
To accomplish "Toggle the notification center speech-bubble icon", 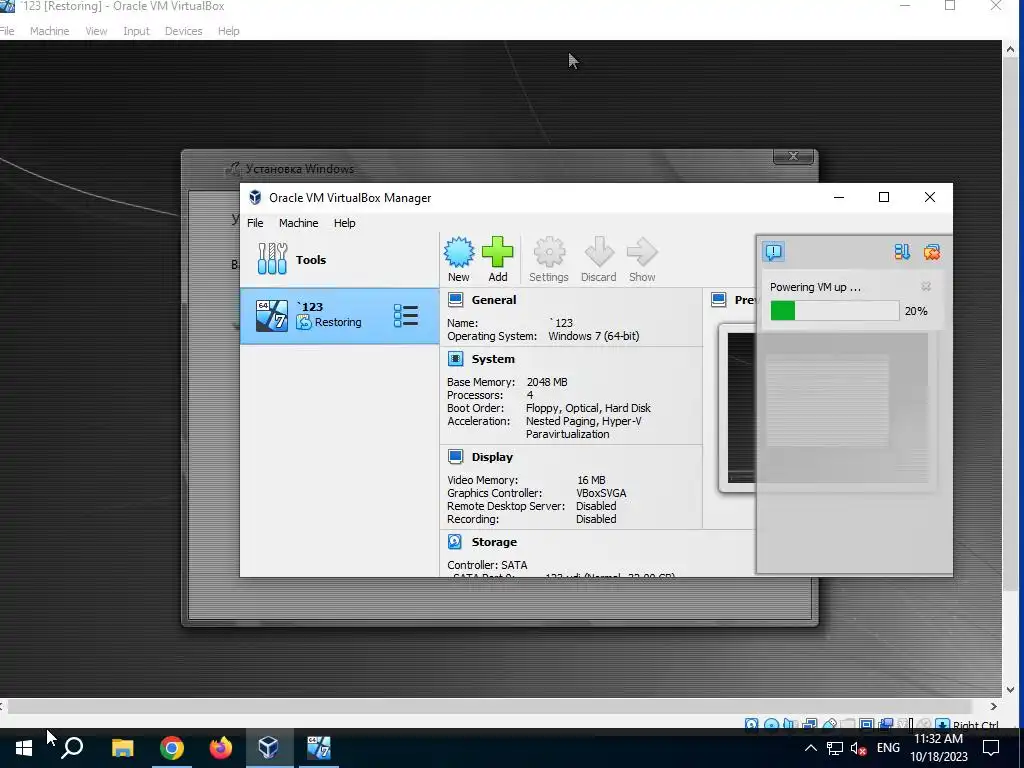I will point(774,251).
